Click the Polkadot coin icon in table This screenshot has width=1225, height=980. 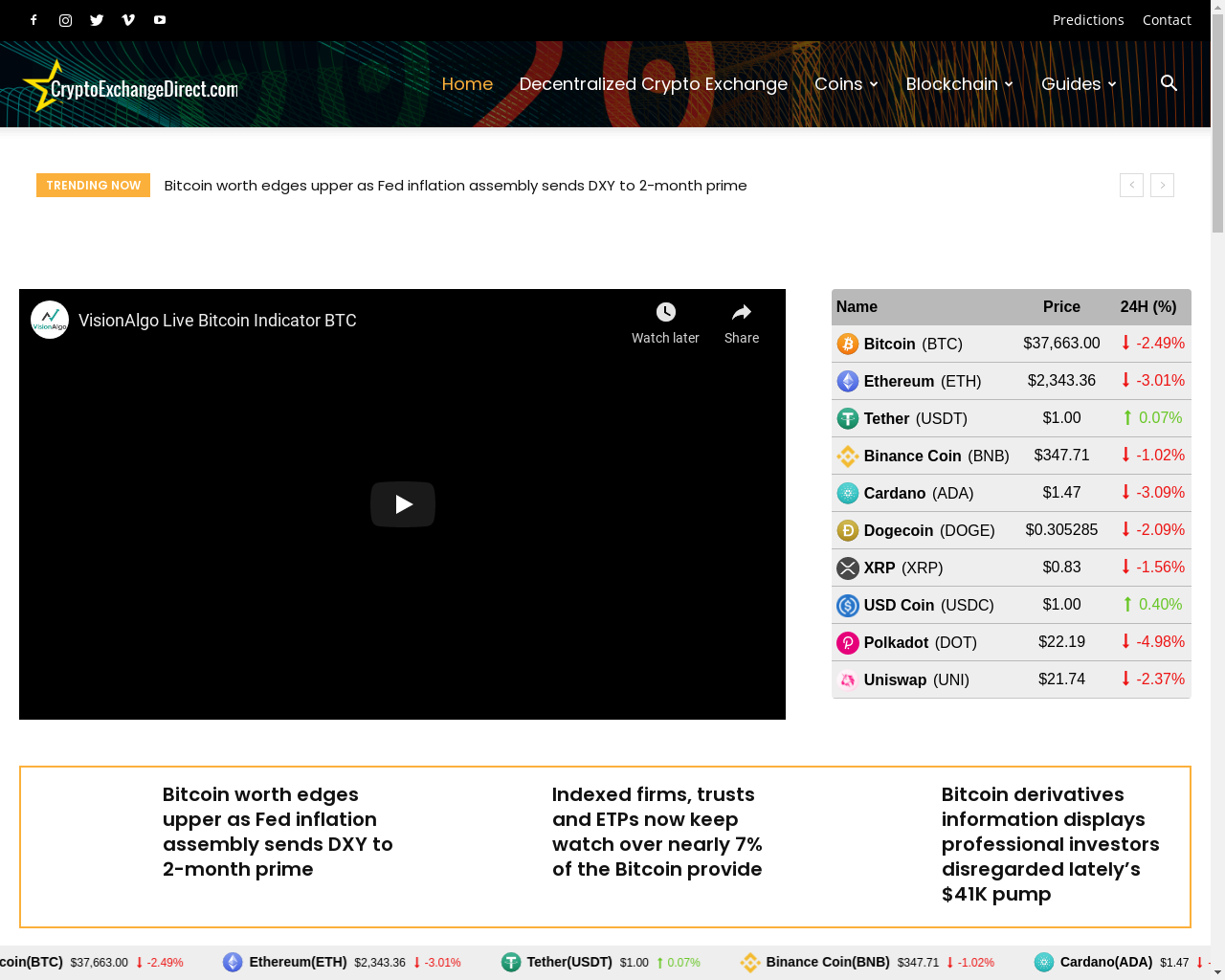coord(848,642)
